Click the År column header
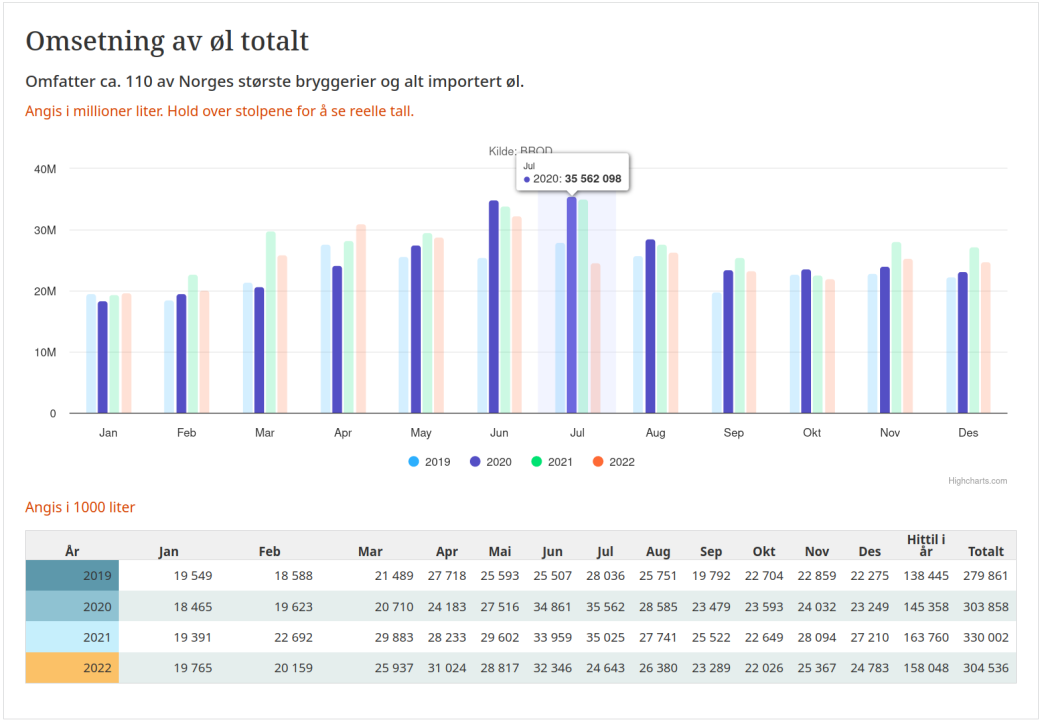1042x720 pixels. click(72, 551)
